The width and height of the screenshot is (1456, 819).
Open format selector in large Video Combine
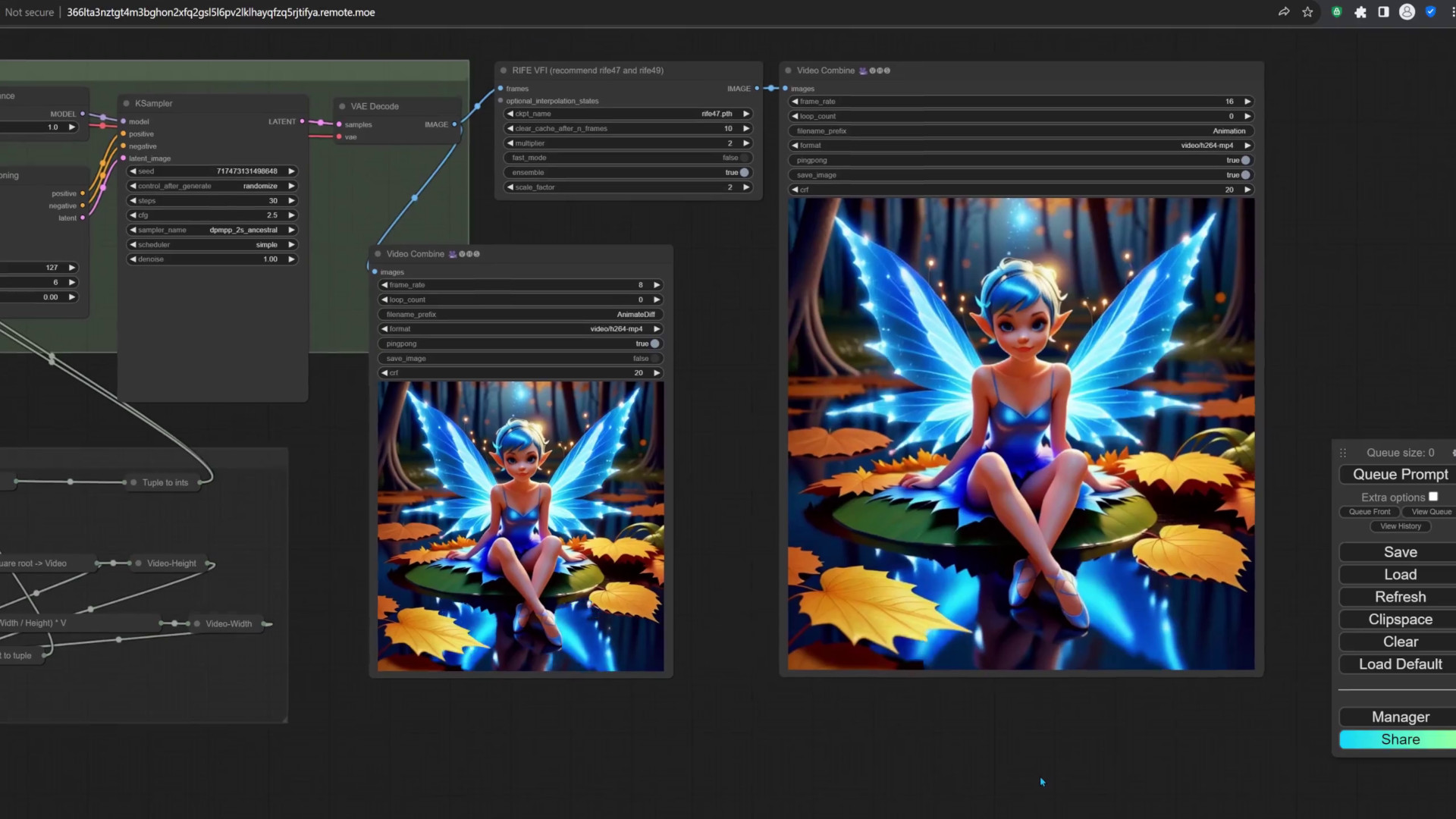point(1021,146)
